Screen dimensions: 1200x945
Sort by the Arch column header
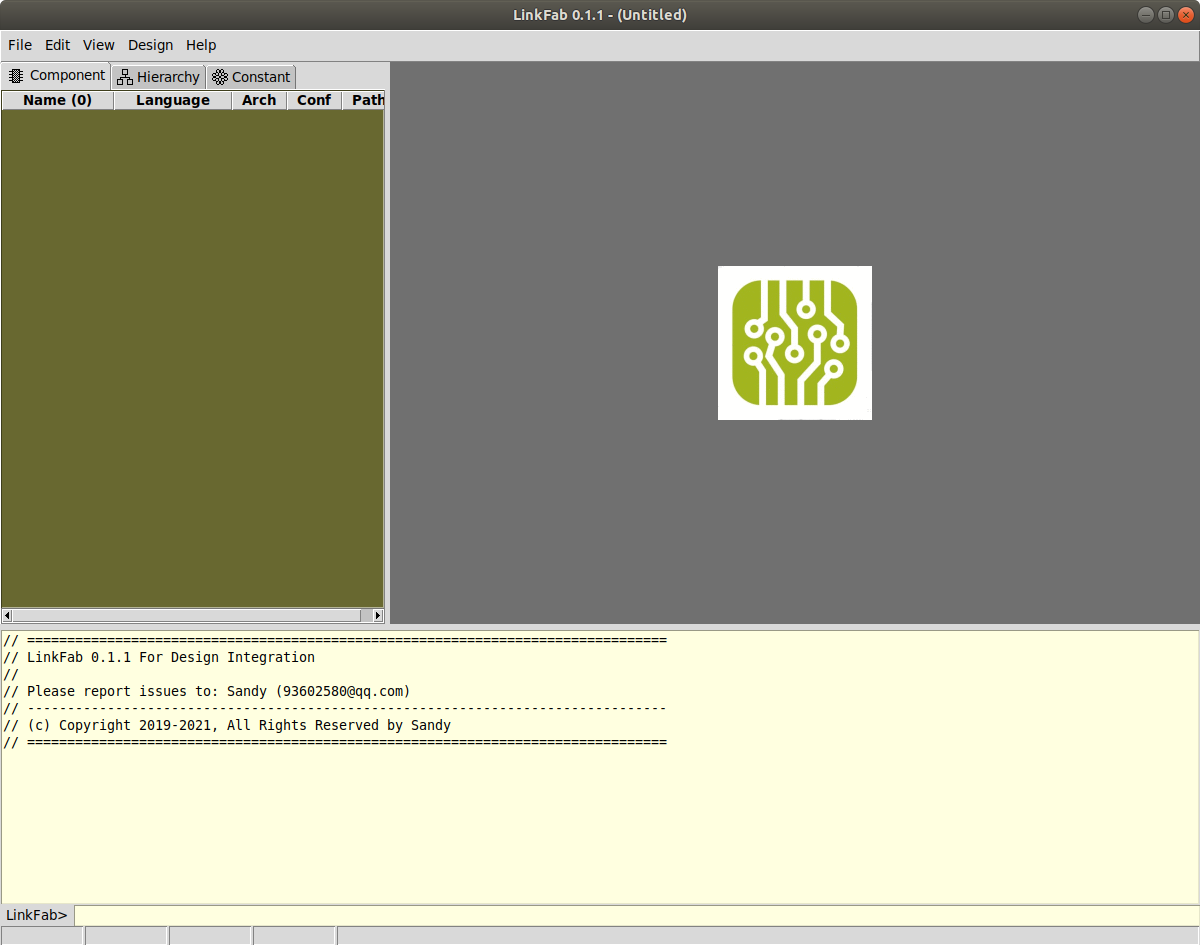point(259,100)
